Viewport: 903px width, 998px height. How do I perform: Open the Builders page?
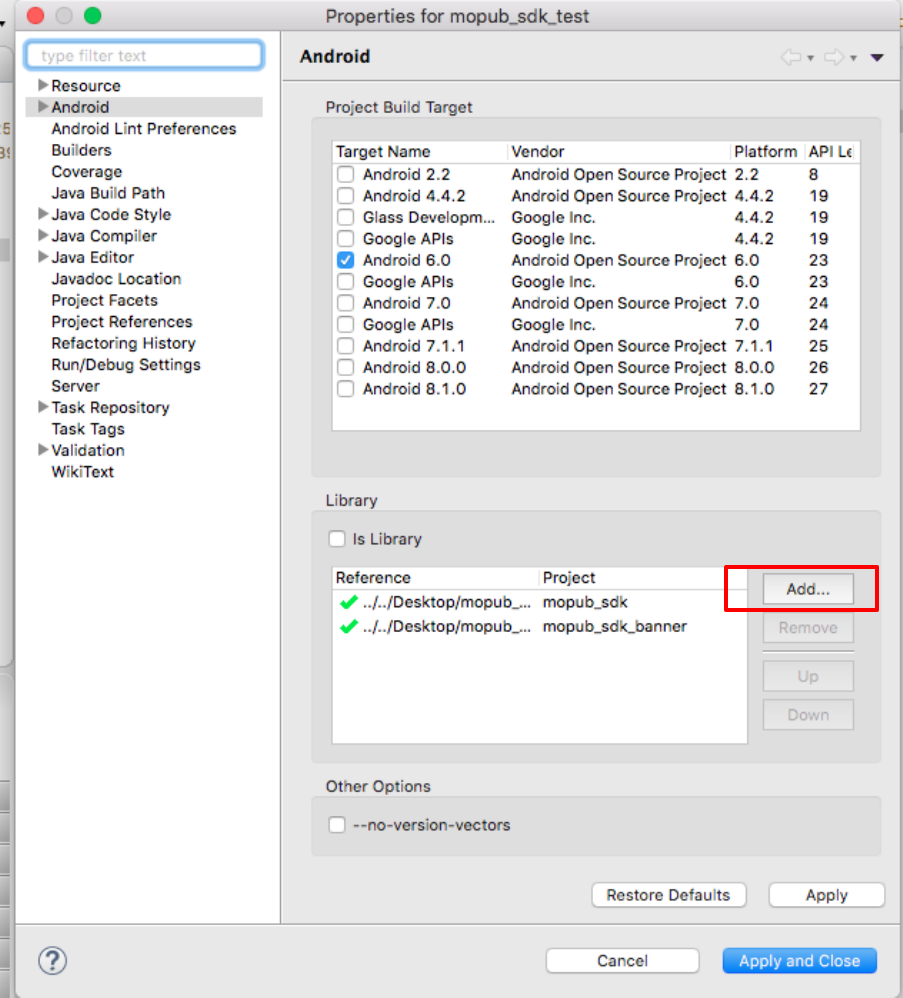(x=81, y=150)
